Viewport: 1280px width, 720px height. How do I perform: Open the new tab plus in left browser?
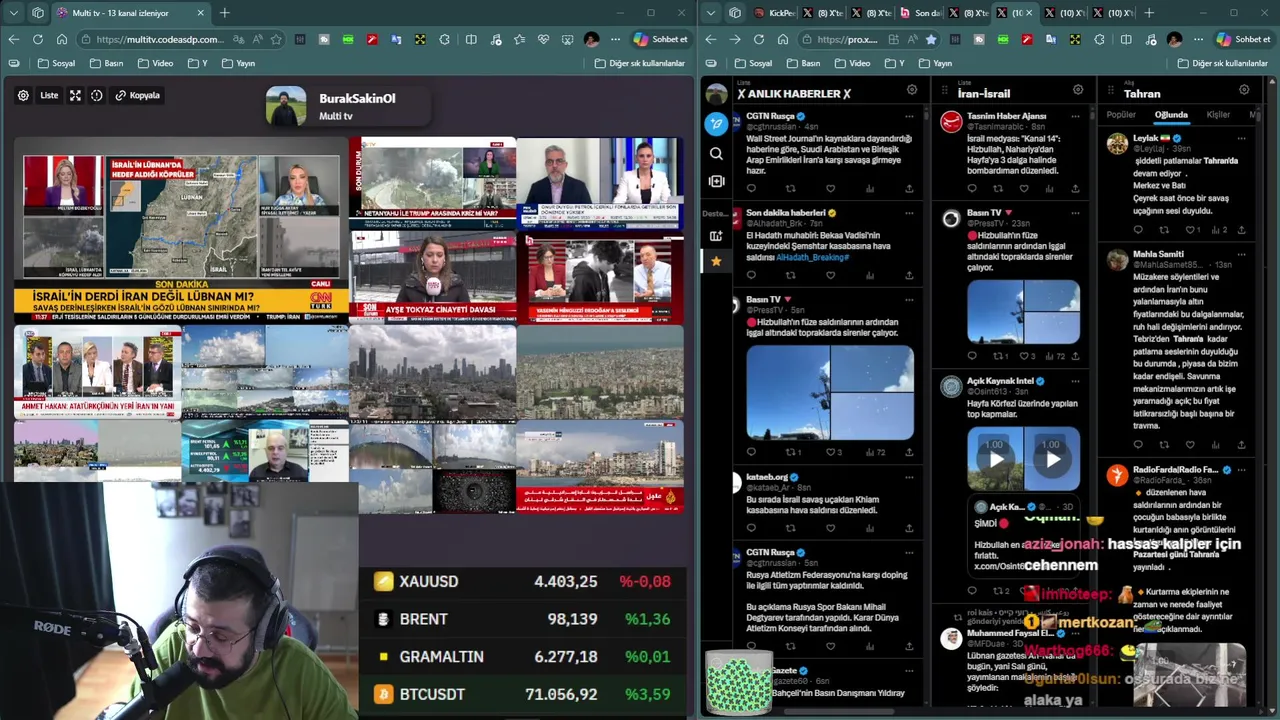click(225, 13)
